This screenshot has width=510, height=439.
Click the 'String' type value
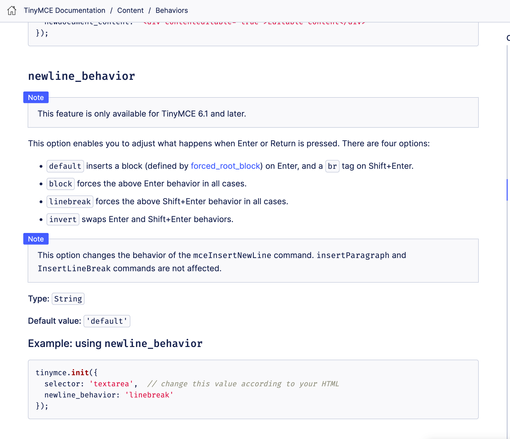[68, 299]
